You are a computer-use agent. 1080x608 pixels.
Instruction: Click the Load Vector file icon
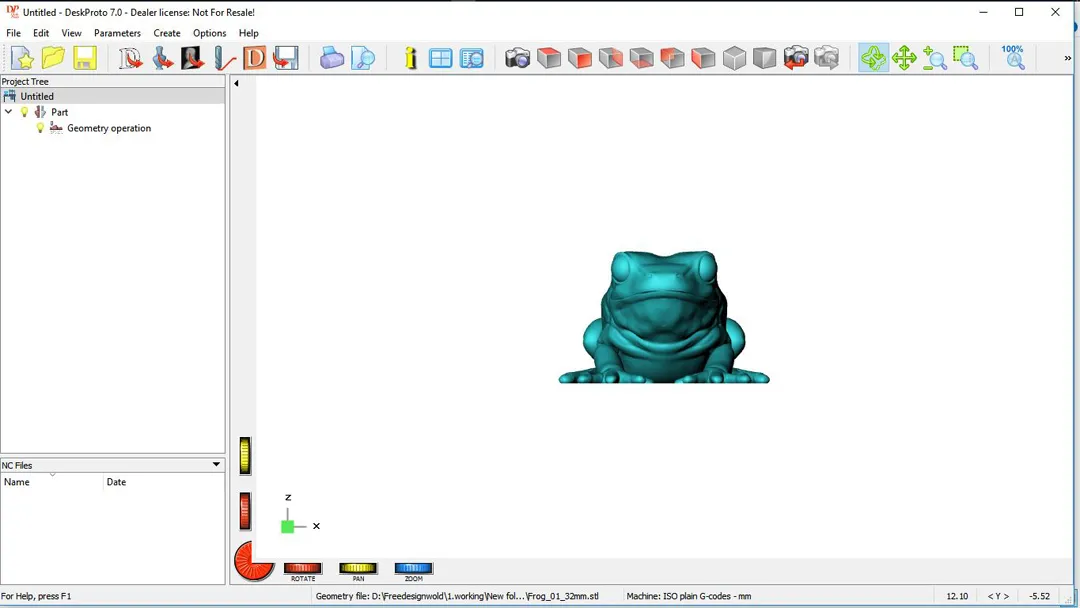pyautogui.click(x=130, y=58)
